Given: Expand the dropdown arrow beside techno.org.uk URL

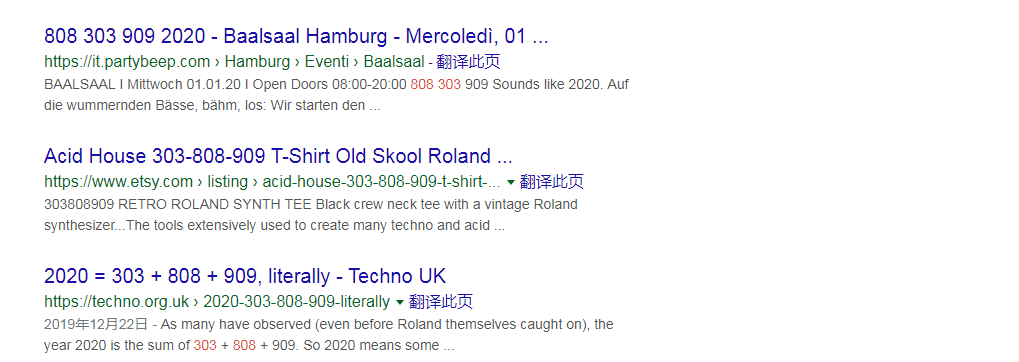Looking at the screenshot, I should tap(400, 302).
